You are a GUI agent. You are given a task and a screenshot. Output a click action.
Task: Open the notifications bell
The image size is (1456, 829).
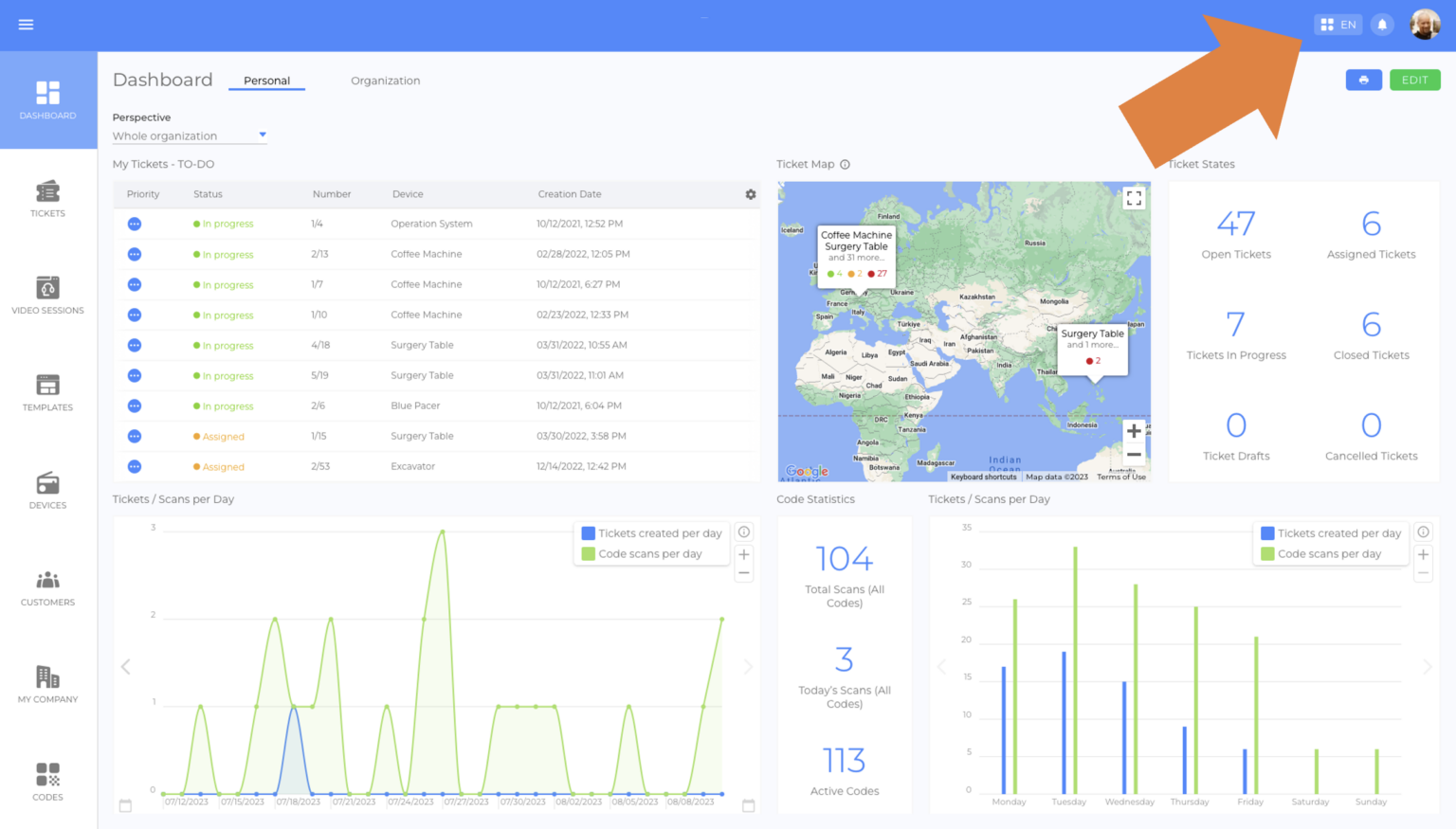click(1382, 25)
